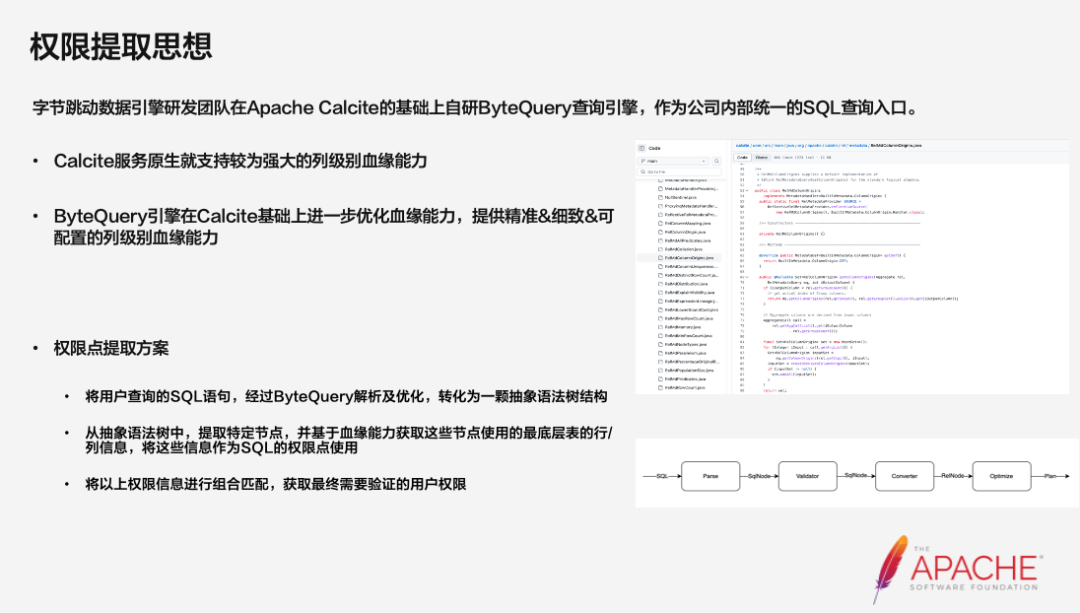Click the search magnifier icon beside branch selector

[716, 161]
